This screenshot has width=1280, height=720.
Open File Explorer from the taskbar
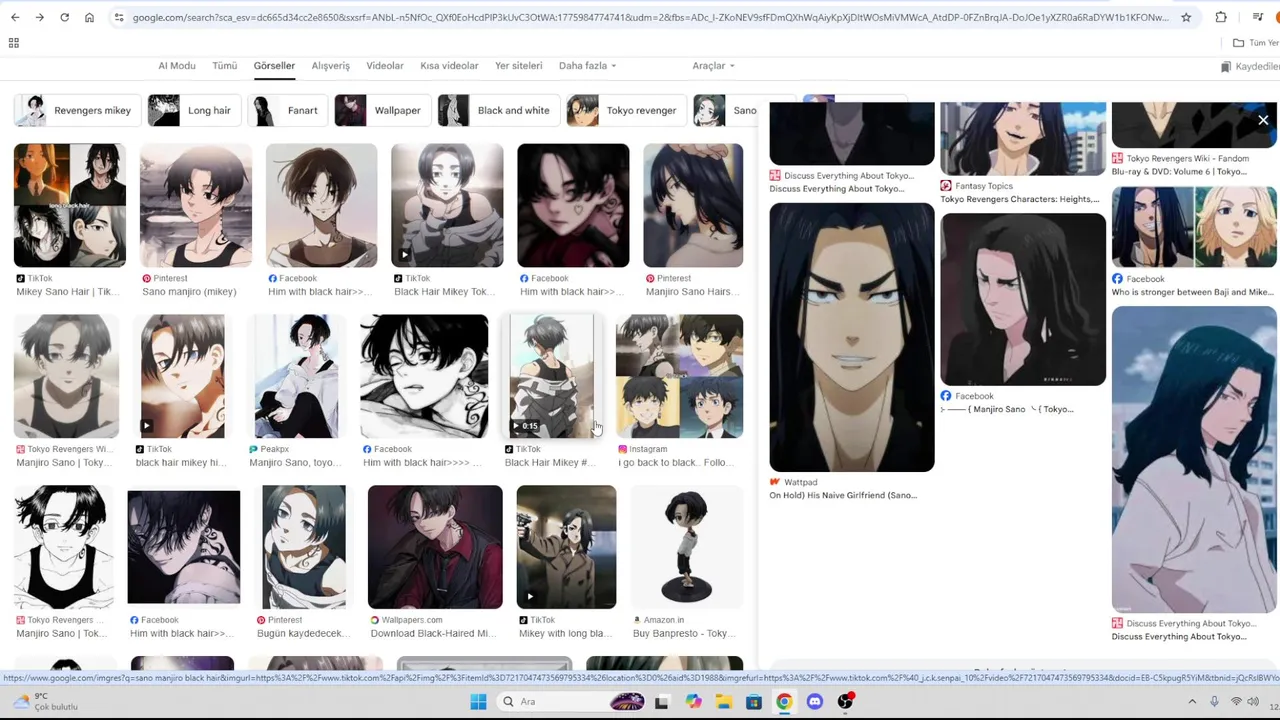(x=723, y=701)
